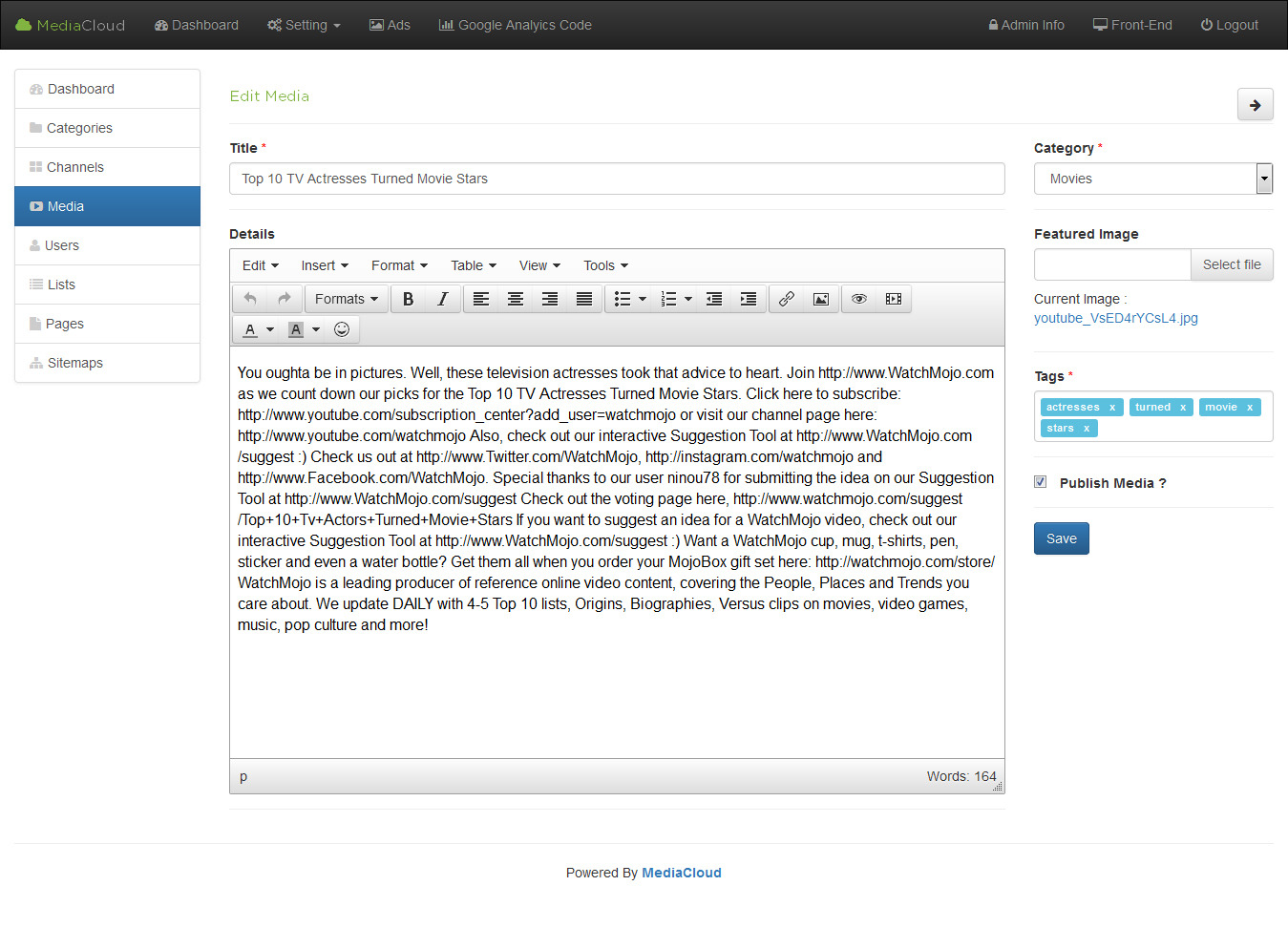The height and width of the screenshot is (949, 1288).
Task: Click the Save button
Action: point(1061,538)
